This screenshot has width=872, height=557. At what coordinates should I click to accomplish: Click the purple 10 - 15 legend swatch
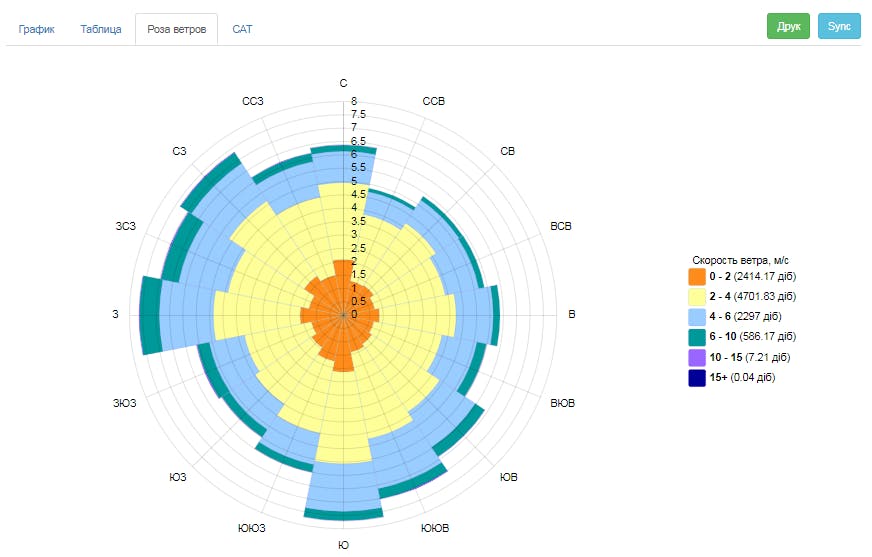click(697, 357)
